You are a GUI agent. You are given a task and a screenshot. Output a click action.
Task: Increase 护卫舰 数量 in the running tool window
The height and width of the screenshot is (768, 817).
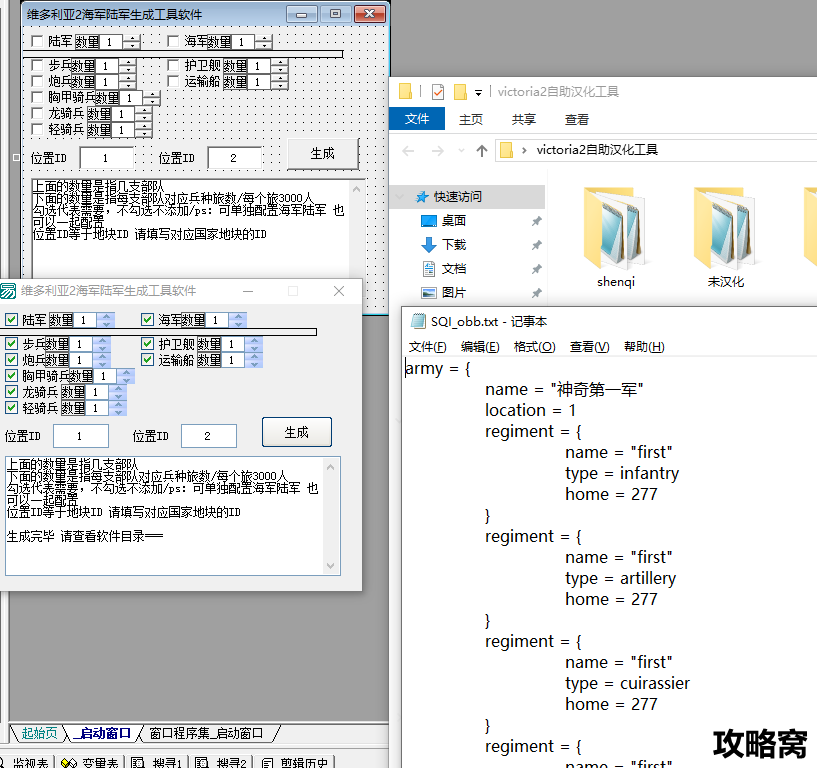coord(254,340)
